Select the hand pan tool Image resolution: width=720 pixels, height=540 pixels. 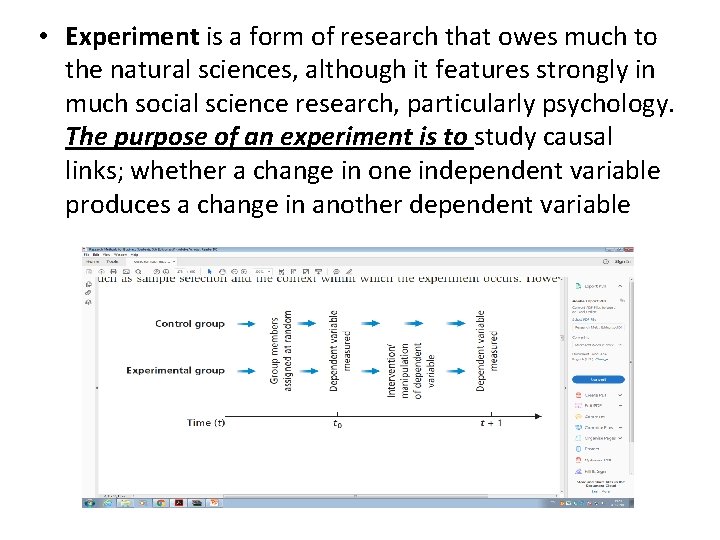(x=222, y=272)
